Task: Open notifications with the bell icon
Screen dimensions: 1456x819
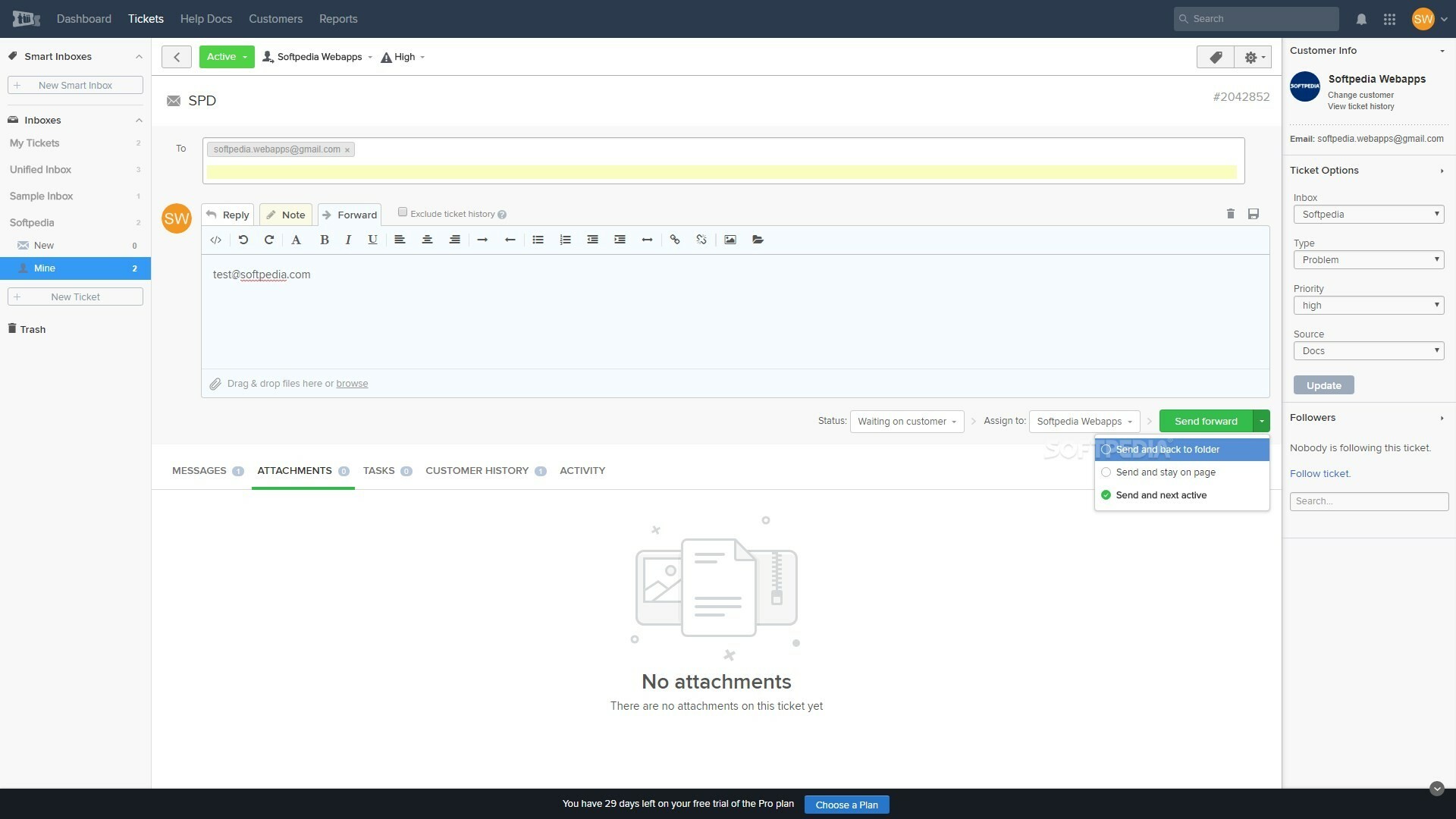Action: coord(1360,18)
